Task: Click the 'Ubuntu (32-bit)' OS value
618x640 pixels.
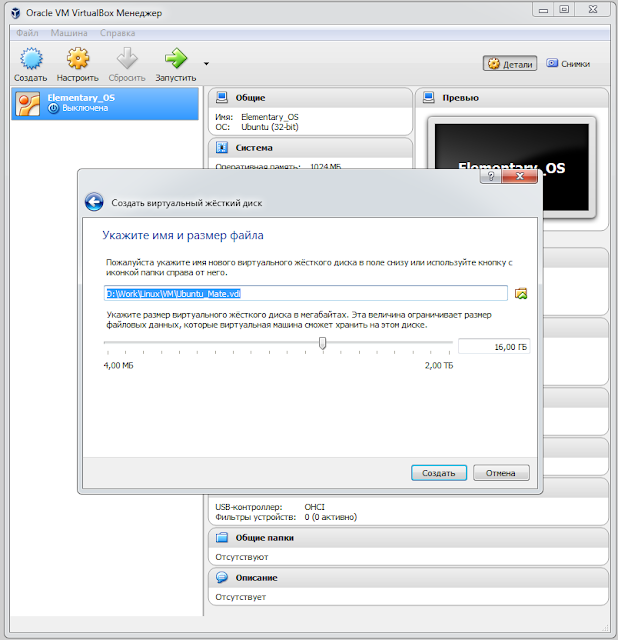Action: tap(270, 127)
